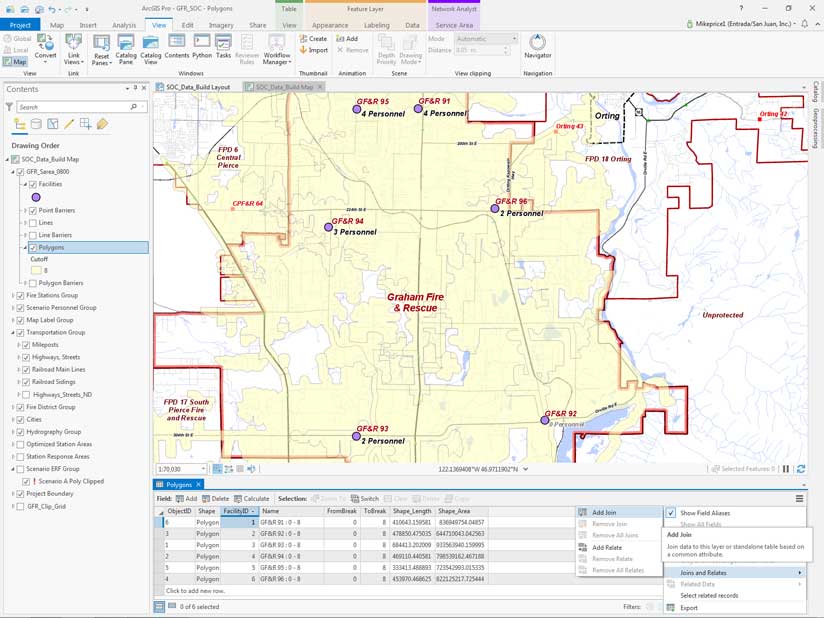Select List By Editing icon
The image size is (824, 618).
coord(69,124)
